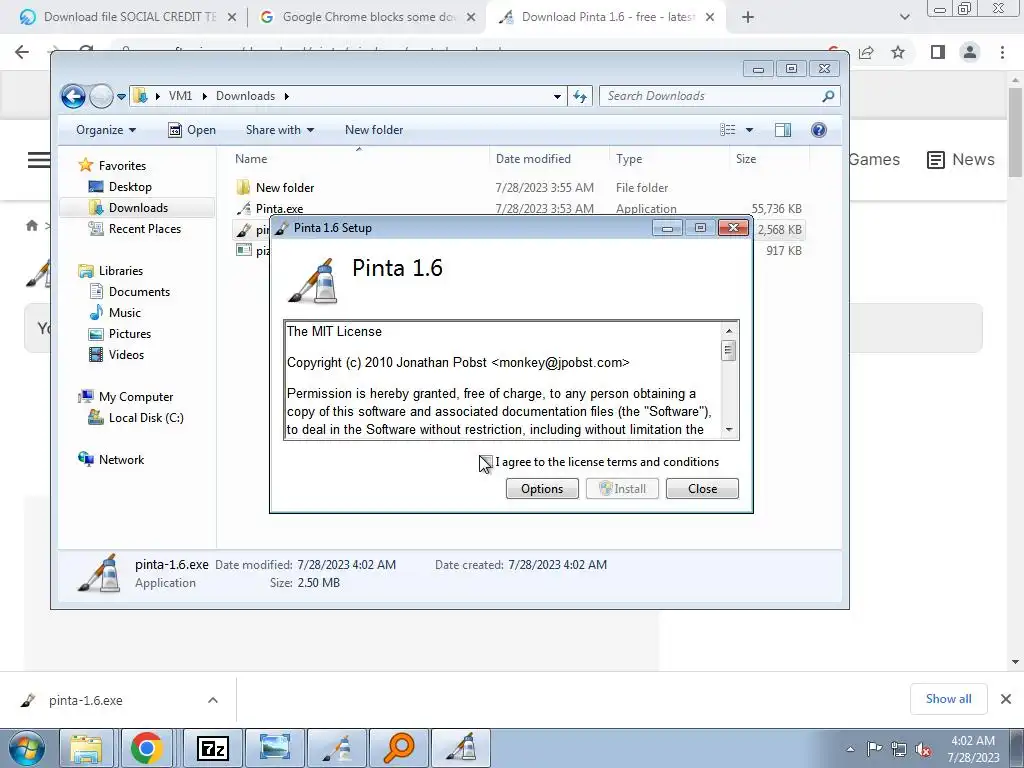Click the license text scrollbar thumb
Screen dimensions: 1024x768
point(729,351)
